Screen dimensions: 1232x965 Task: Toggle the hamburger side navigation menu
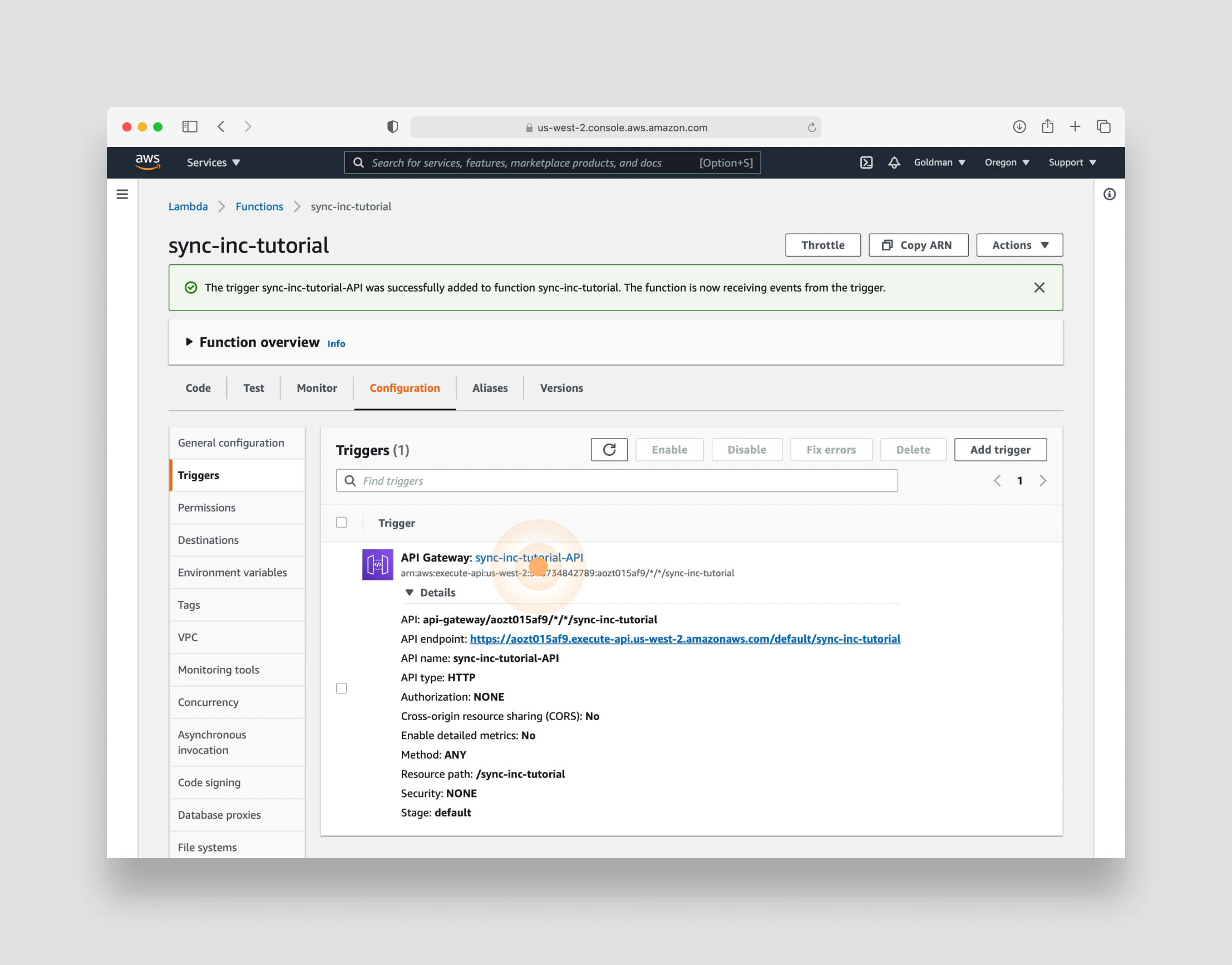pyautogui.click(x=122, y=194)
